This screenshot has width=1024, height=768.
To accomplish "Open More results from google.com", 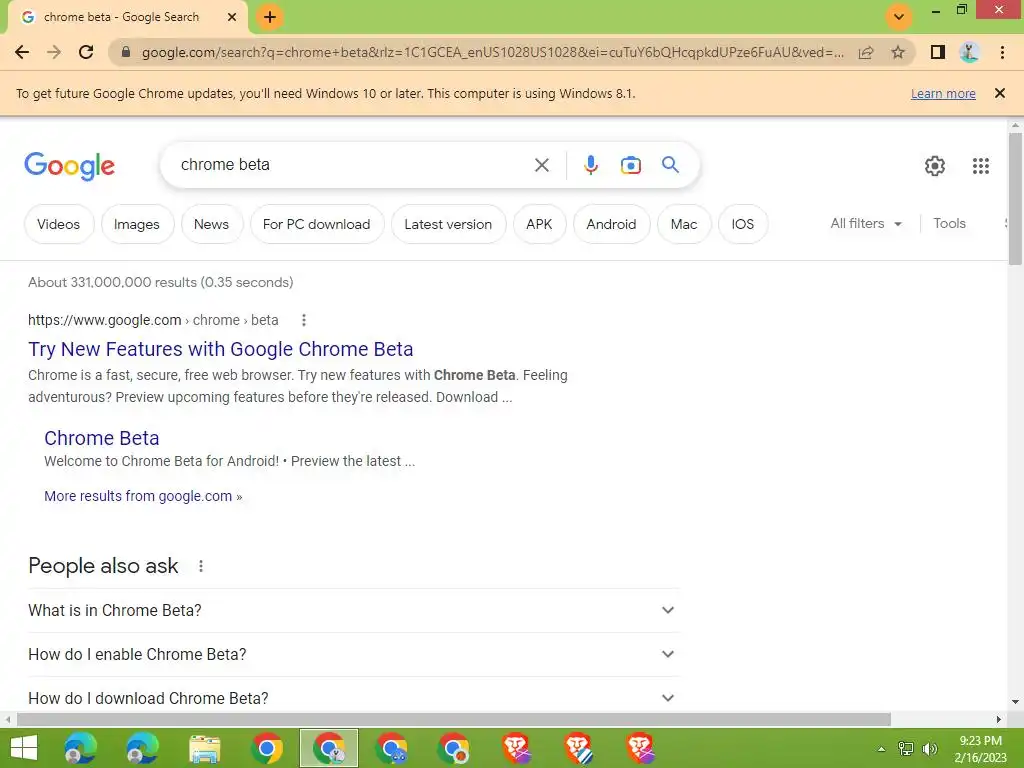I will [x=143, y=496].
